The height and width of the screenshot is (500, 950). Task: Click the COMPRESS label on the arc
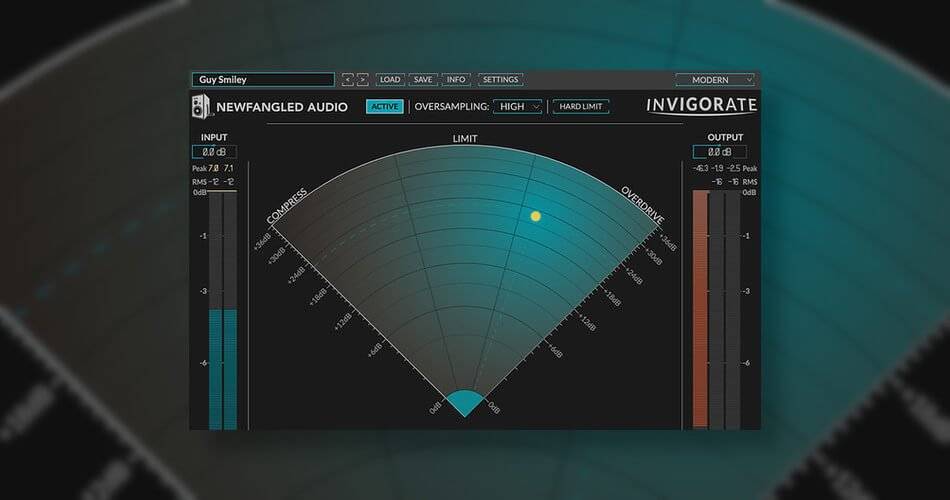(287, 206)
